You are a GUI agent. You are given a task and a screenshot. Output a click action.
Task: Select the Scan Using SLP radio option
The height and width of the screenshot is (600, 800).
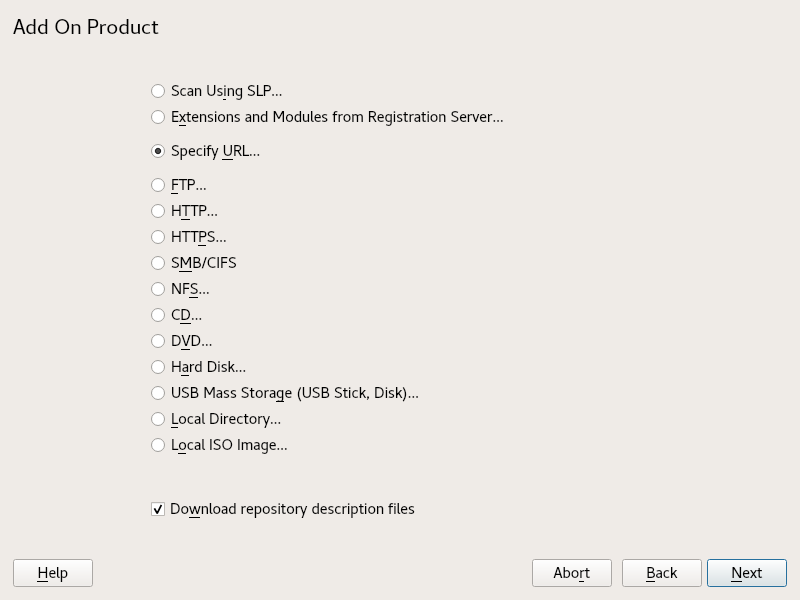[x=158, y=91]
